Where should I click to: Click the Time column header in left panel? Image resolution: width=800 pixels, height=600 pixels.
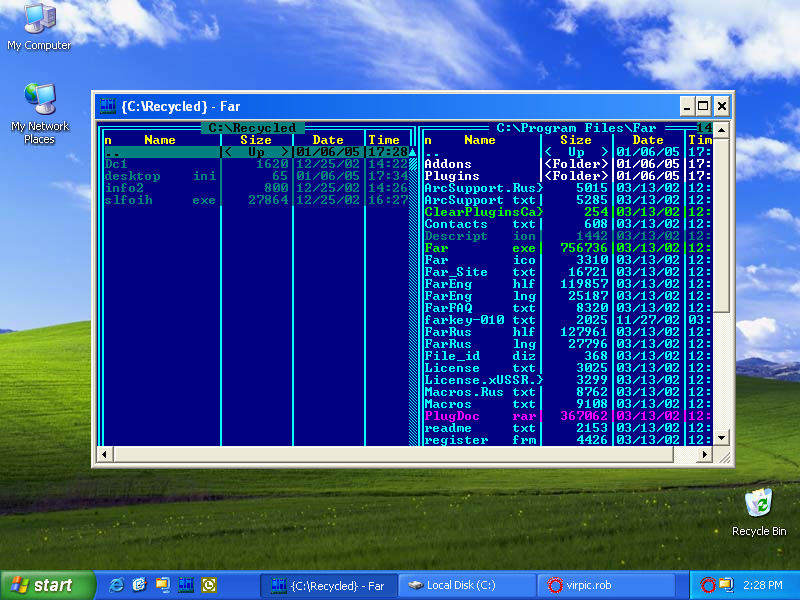coord(384,140)
